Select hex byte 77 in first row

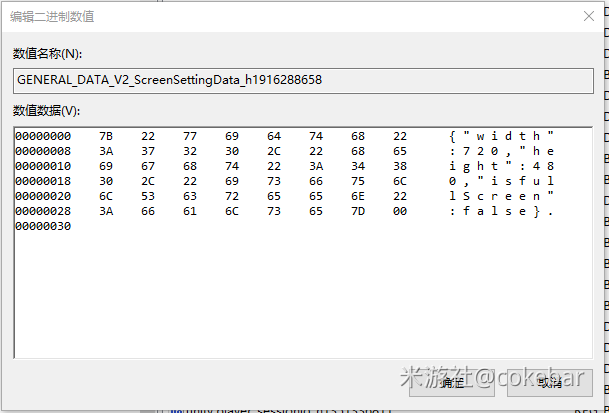click(190, 136)
